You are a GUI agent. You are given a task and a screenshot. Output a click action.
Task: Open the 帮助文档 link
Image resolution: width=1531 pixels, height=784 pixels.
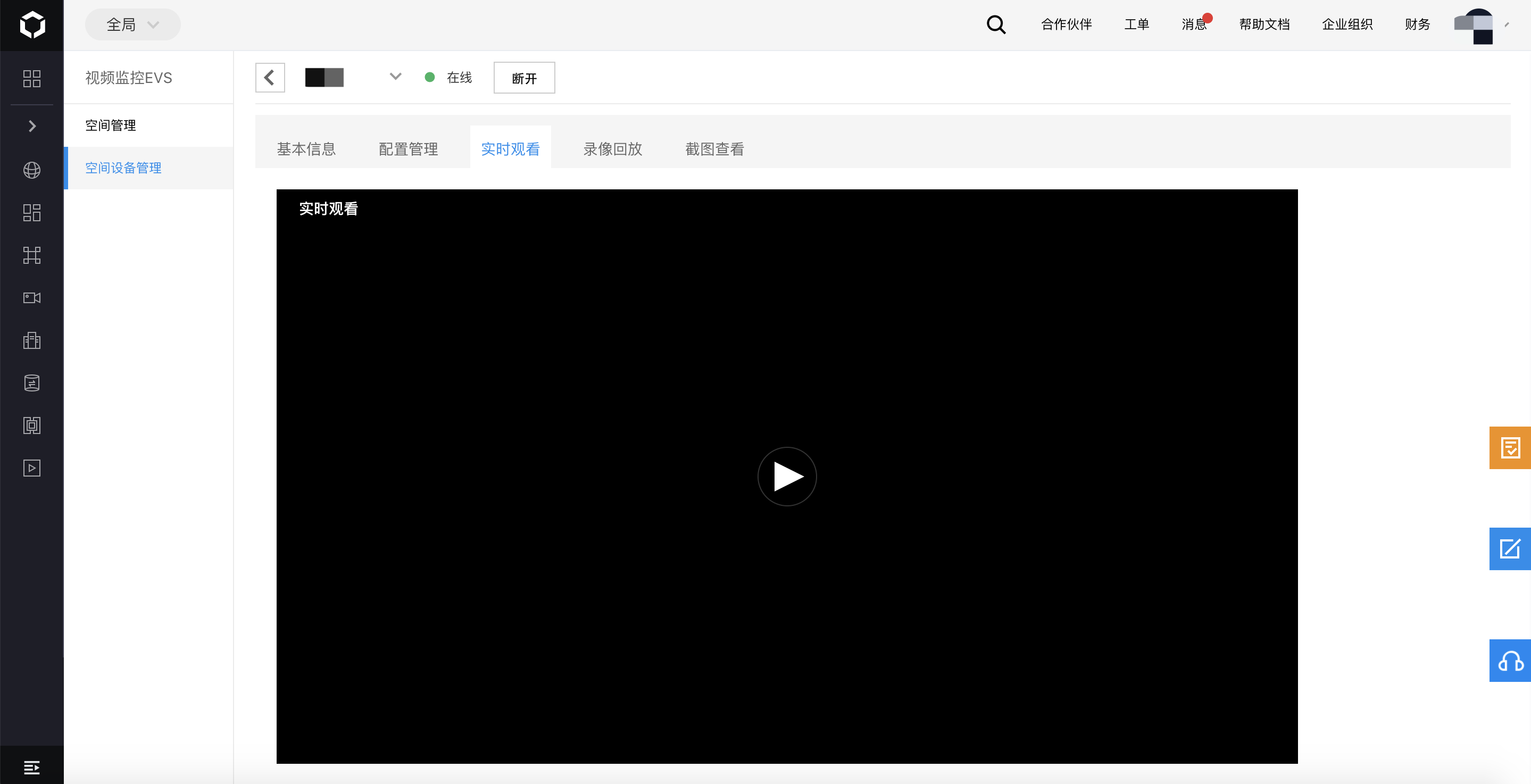pos(1264,24)
